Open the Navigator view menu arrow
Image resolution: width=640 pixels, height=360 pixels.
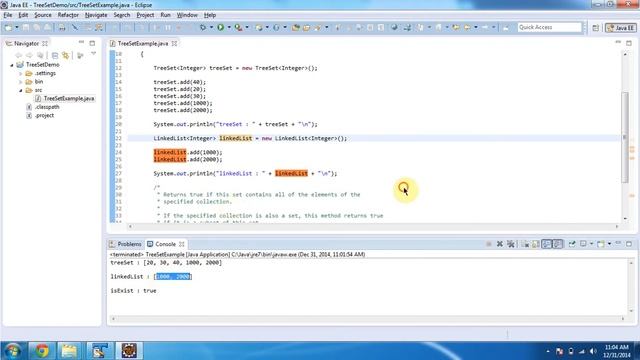click(x=93, y=53)
